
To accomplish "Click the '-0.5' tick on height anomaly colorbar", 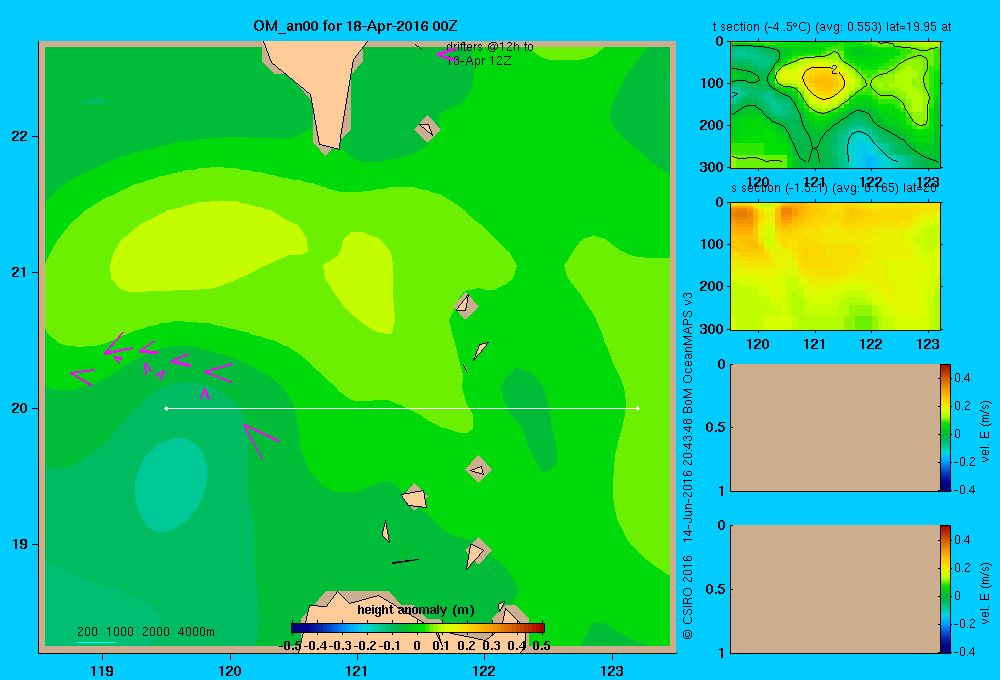I will pos(290,646).
